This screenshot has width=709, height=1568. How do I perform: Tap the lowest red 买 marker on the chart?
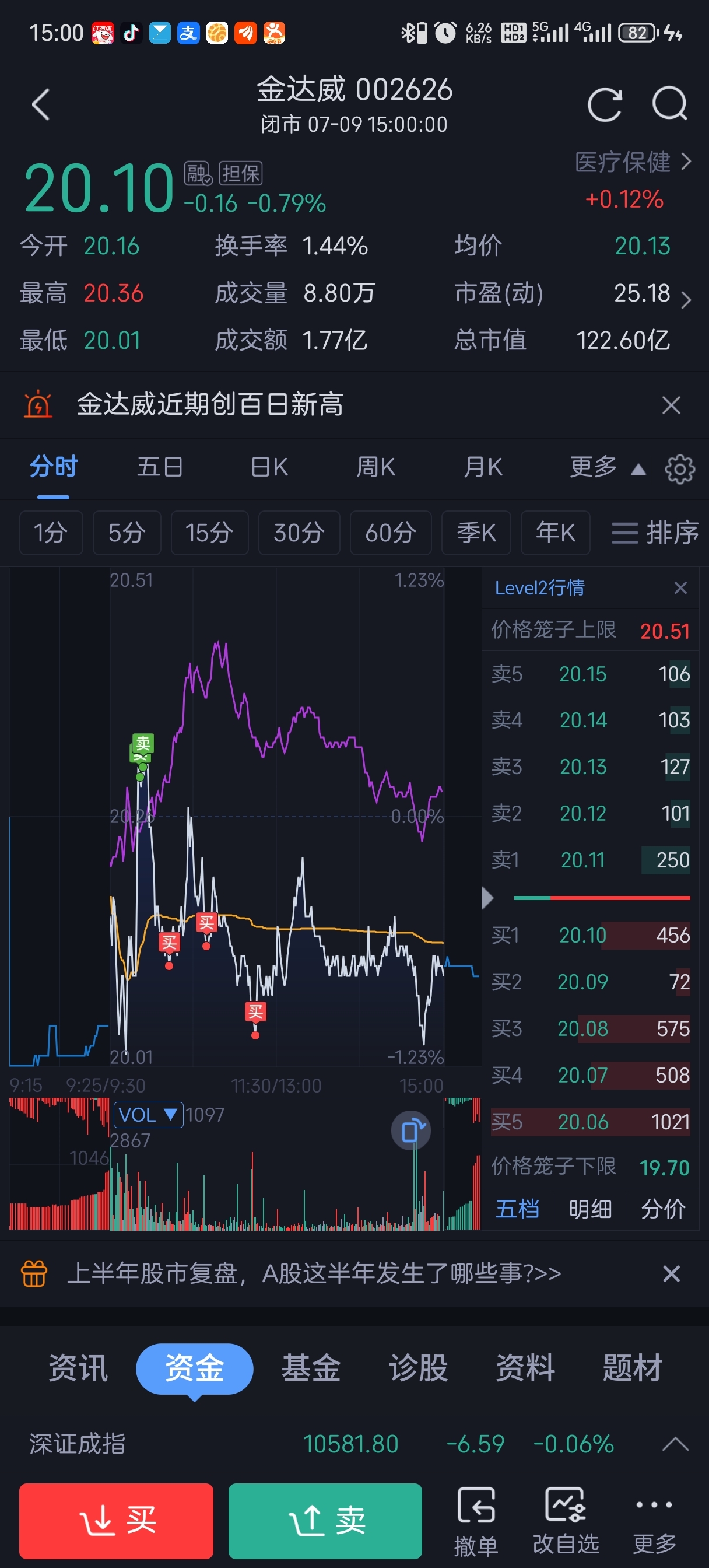255,1012
